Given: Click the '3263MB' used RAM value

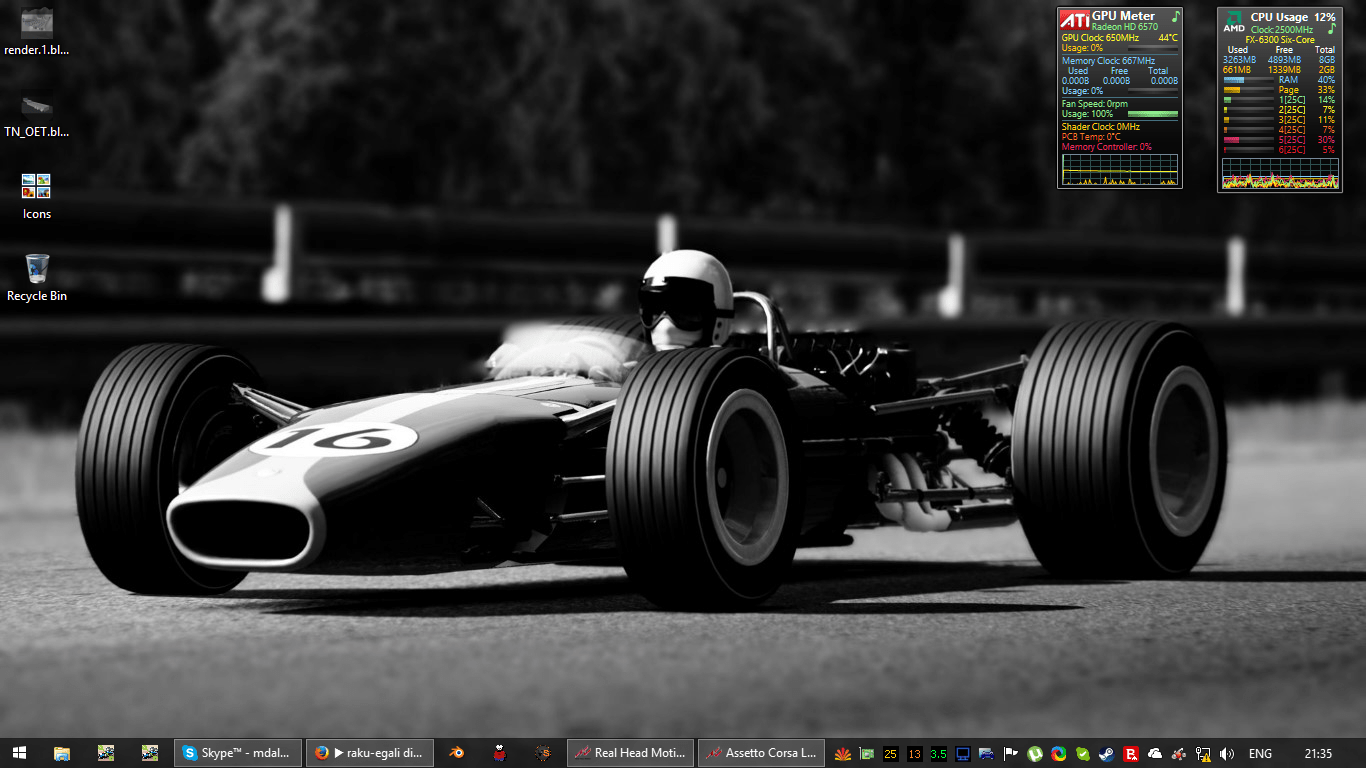Looking at the screenshot, I should point(1239,60).
